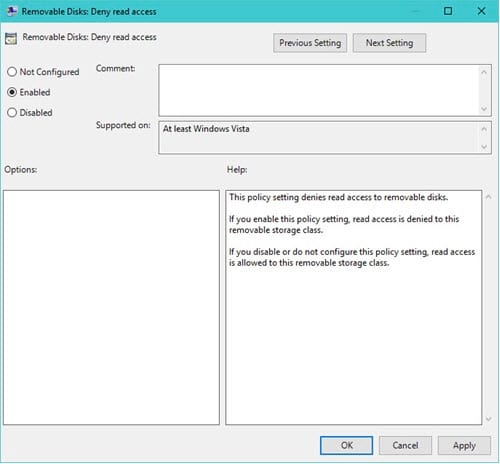Image resolution: width=500 pixels, height=464 pixels.
Task: Click the Comment box scroll up arrow
Action: click(x=484, y=72)
